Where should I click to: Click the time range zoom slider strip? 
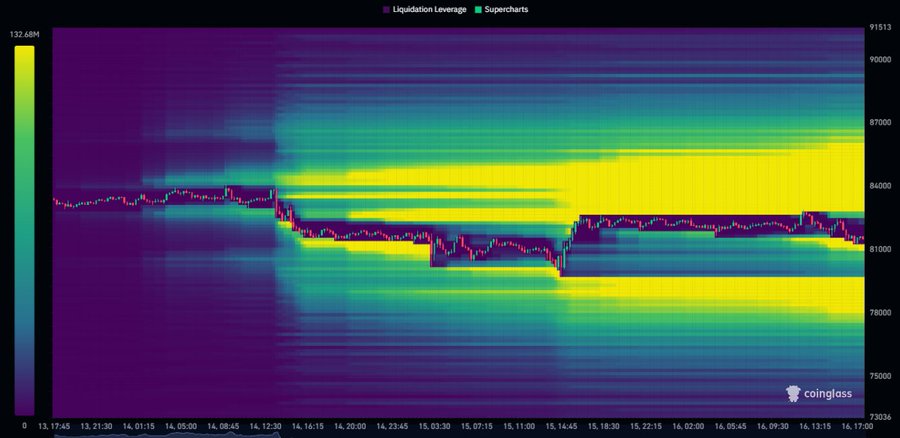pyautogui.click(x=458, y=435)
